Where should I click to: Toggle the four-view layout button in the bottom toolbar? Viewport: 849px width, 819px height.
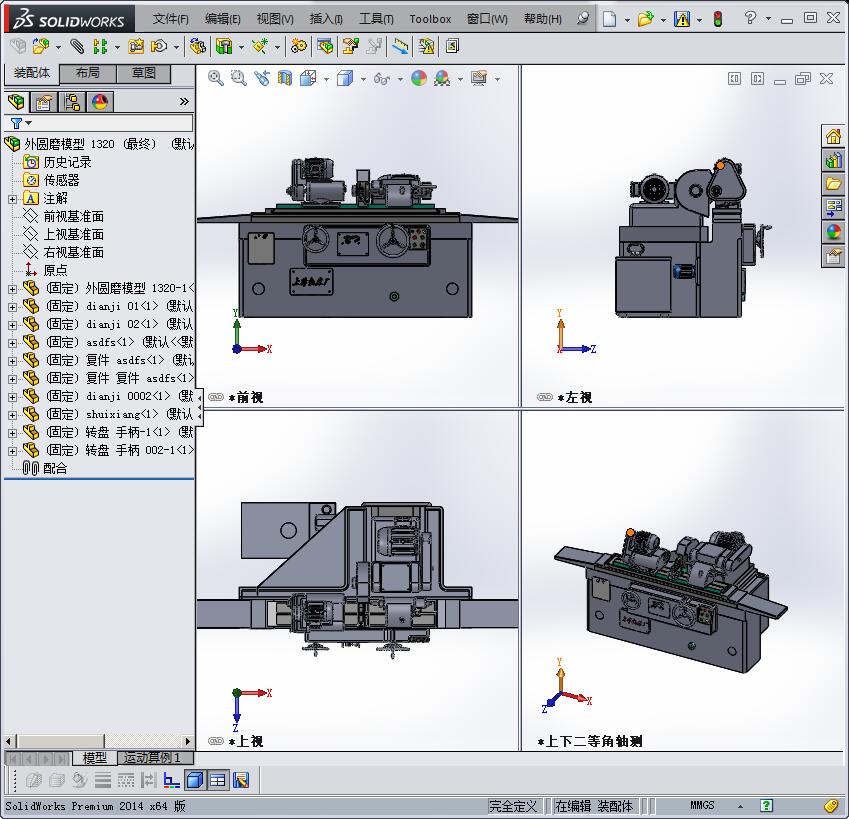(218, 781)
